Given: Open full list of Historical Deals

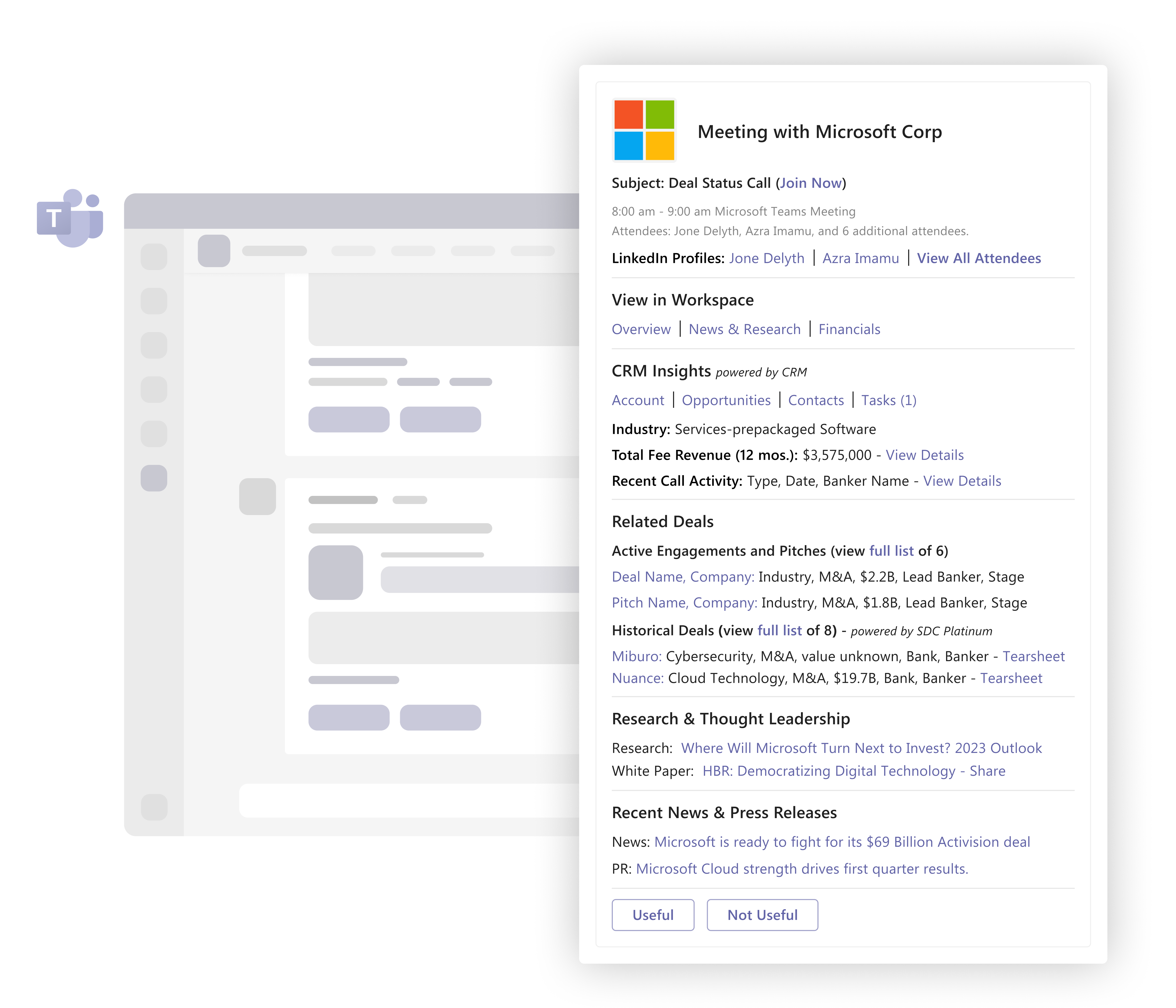Looking at the screenshot, I should 780,631.
